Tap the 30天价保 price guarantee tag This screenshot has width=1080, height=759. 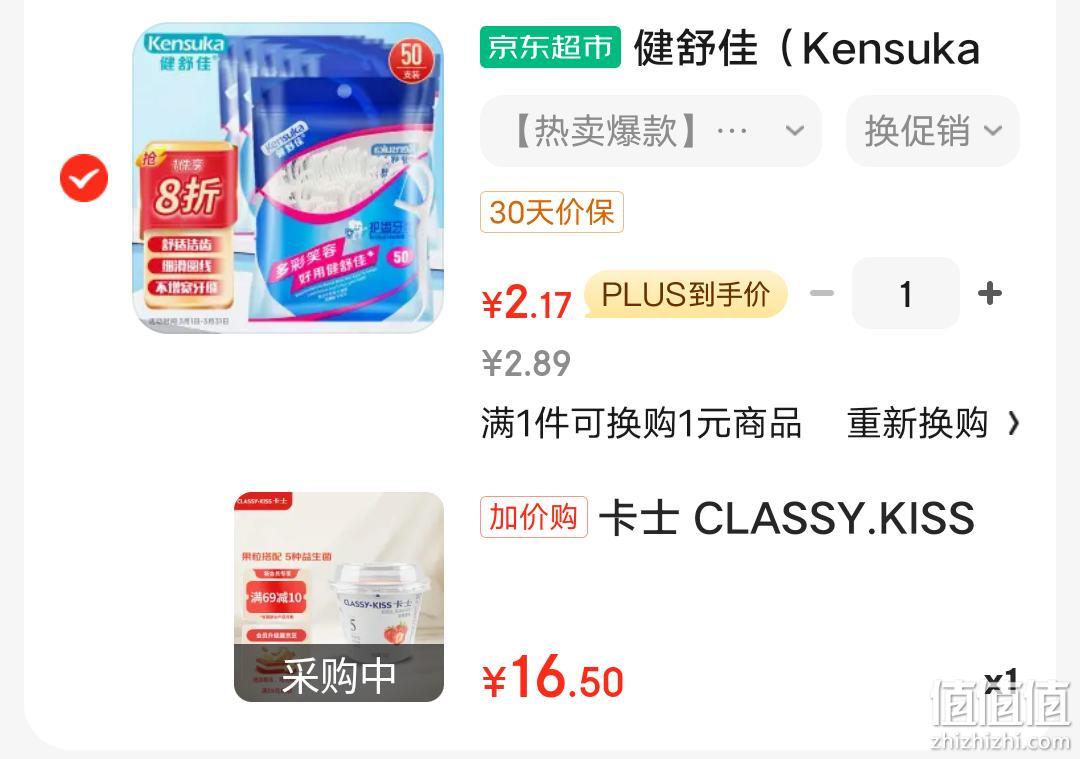[552, 212]
